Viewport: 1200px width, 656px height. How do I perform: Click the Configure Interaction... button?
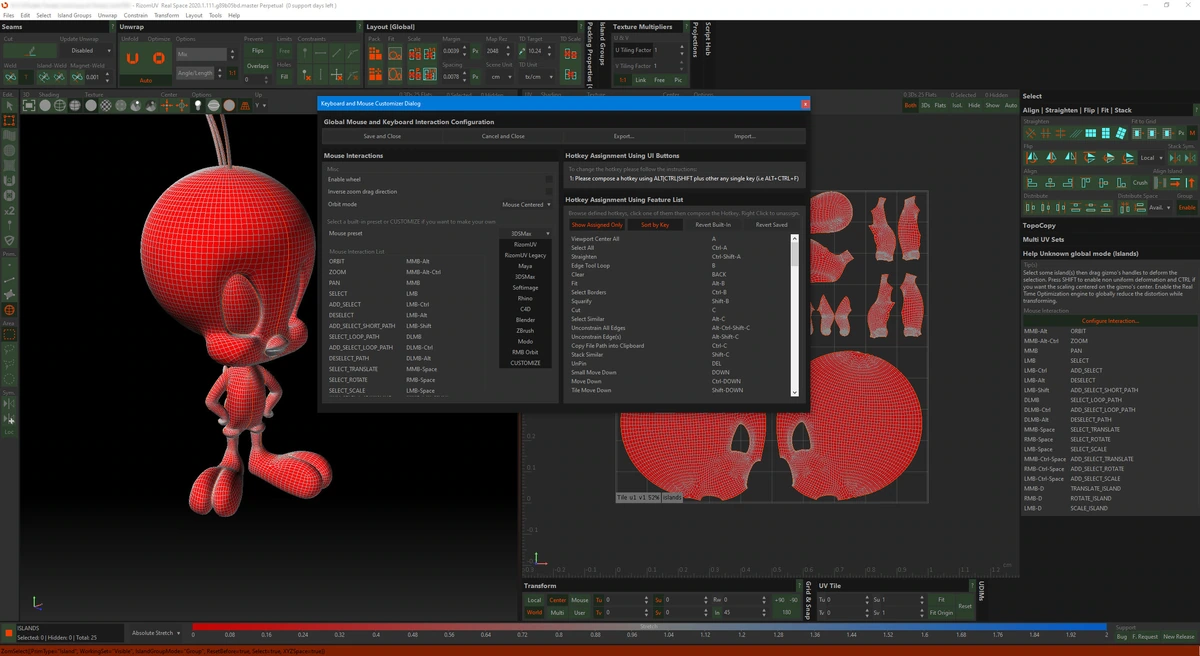pyautogui.click(x=1110, y=321)
